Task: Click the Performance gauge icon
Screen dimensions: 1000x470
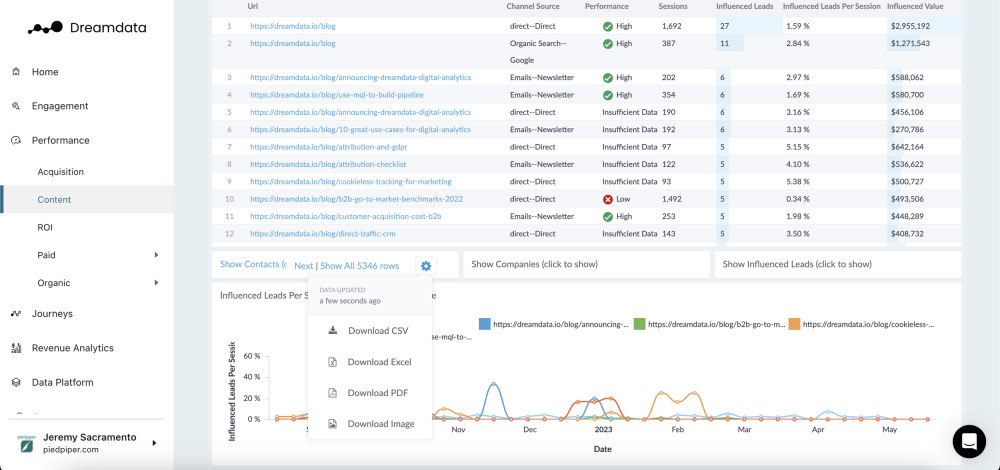Action: click(17, 140)
